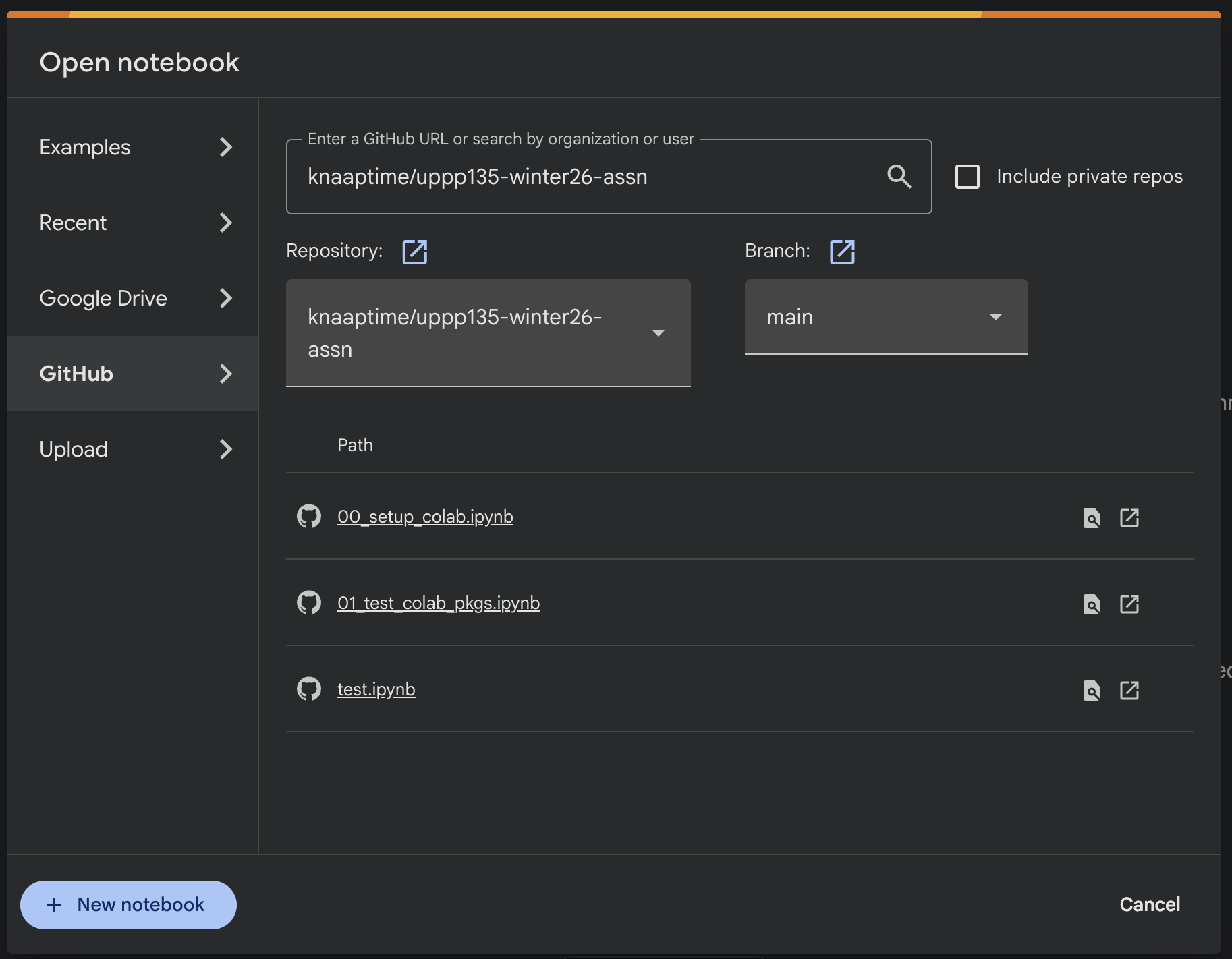Switch to the Recent tab
The image size is (1232, 959).
[132, 223]
